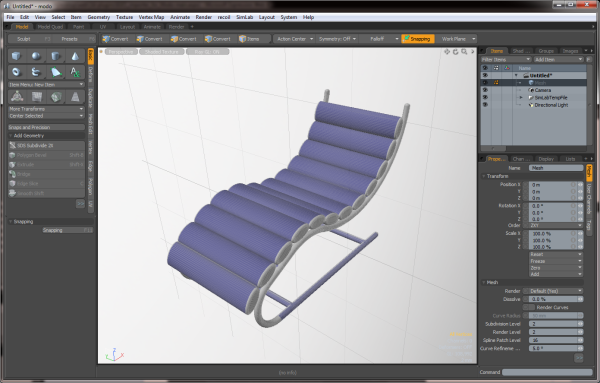Open the Geometry menu
Viewport: 600px width, 383px height.
(98, 17)
